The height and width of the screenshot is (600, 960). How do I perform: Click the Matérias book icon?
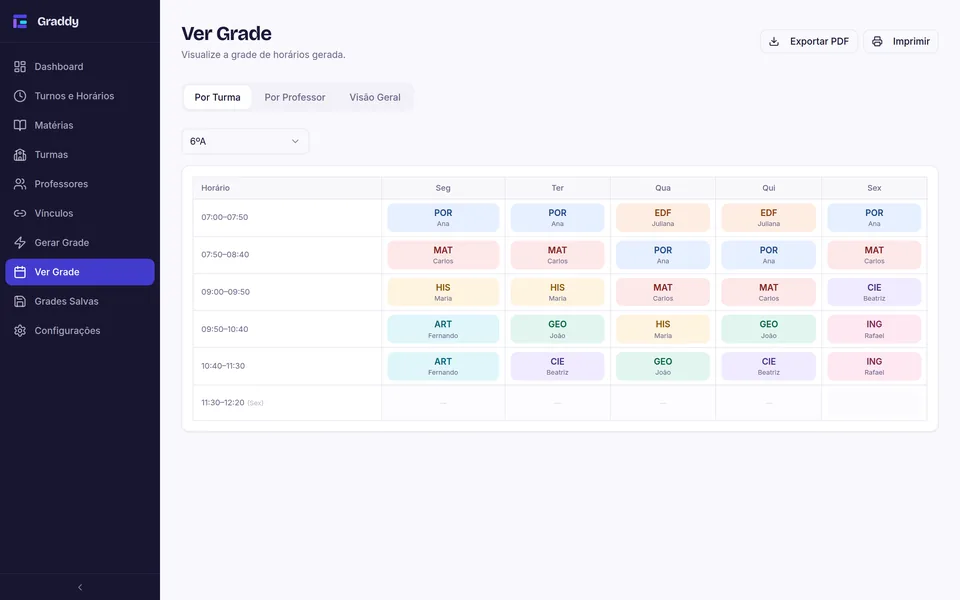point(20,126)
